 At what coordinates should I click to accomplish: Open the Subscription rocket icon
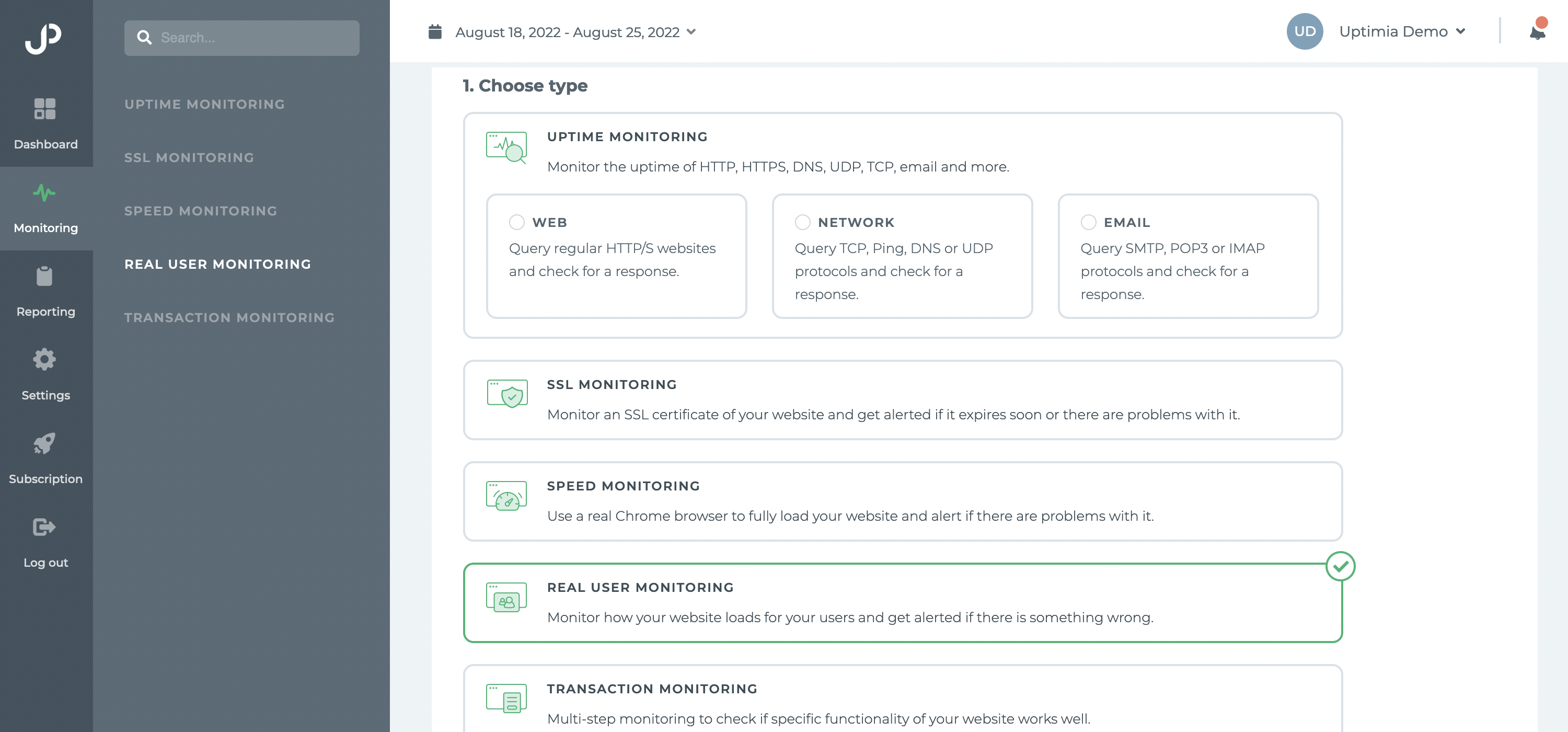[x=44, y=443]
